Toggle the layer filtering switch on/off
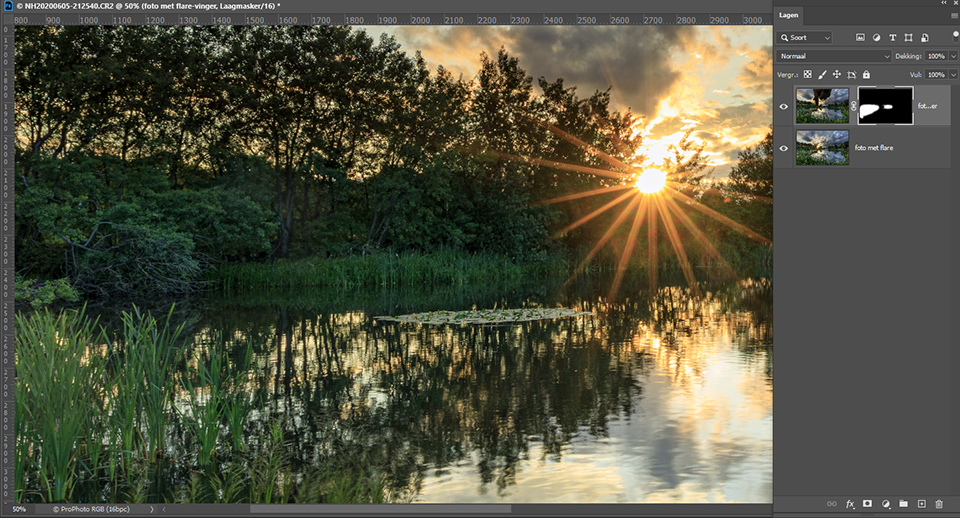Image resolution: width=960 pixels, height=518 pixels. coord(955,37)
